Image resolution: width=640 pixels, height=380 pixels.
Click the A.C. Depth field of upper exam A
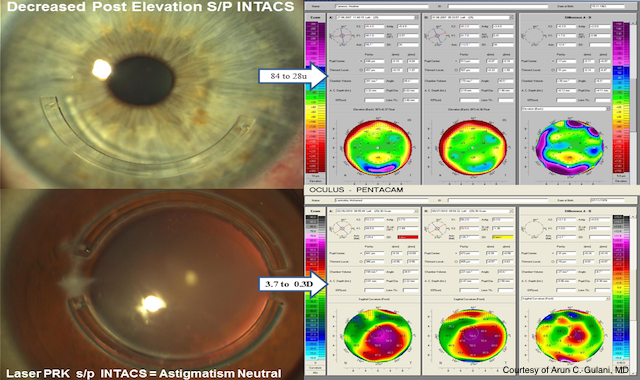[374, 90]
